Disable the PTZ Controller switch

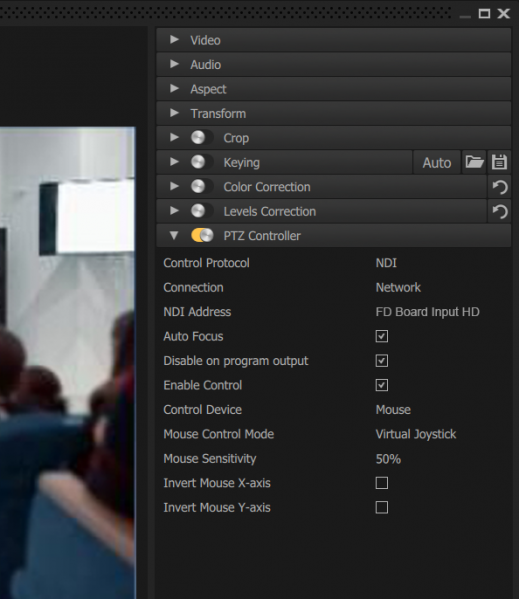click(x=202, y=236)
